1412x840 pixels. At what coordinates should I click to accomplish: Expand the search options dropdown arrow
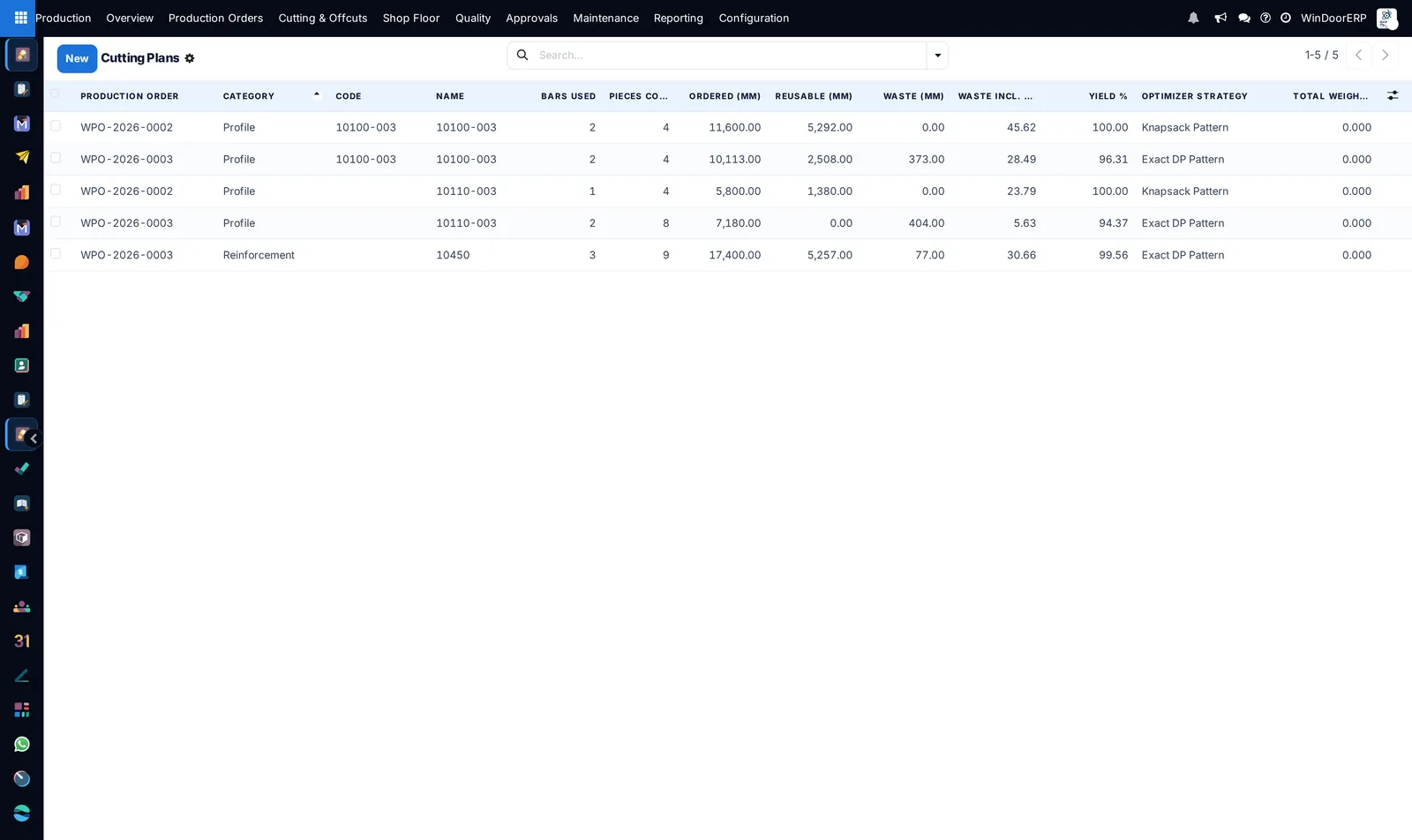point(937,56)
